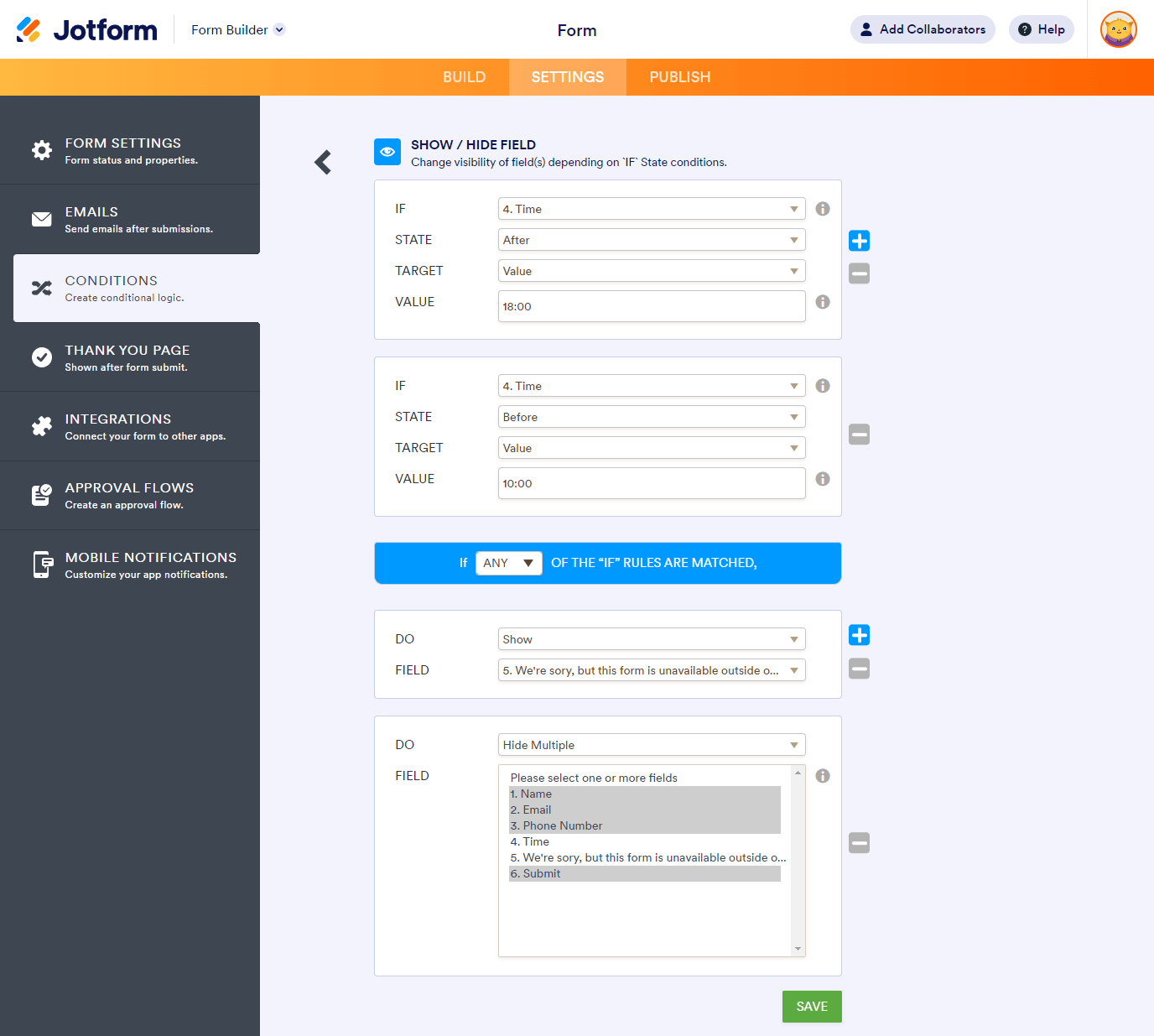Open the user avatar profile menu

click(x=1119, y=29)
